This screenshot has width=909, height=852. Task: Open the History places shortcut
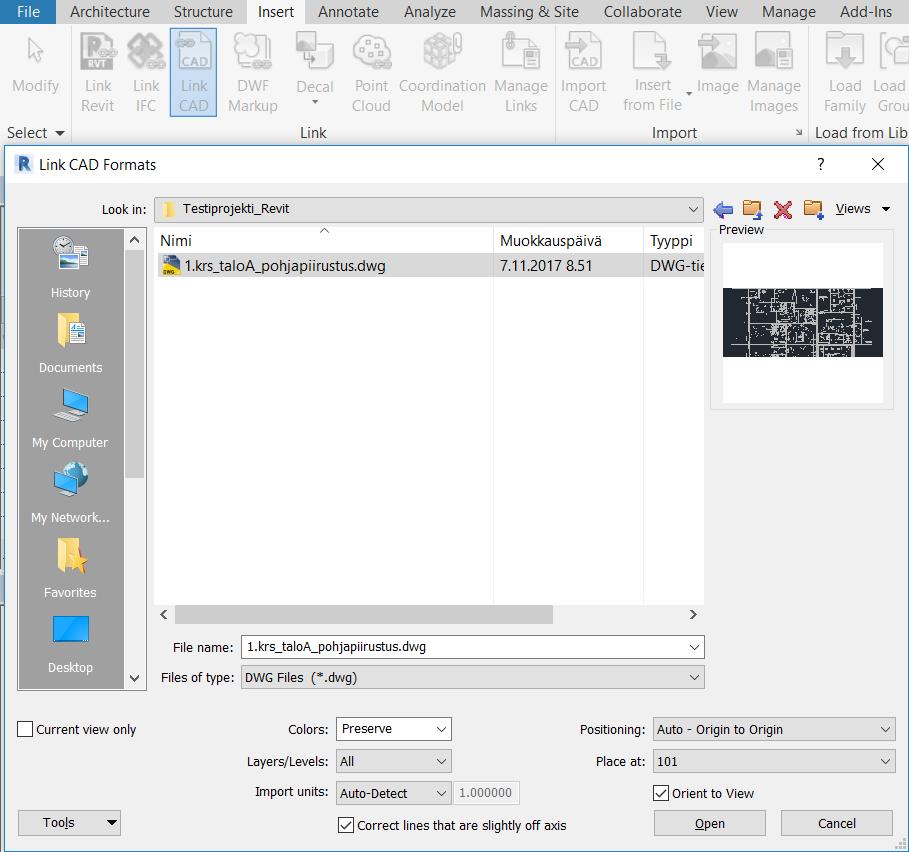70,267
